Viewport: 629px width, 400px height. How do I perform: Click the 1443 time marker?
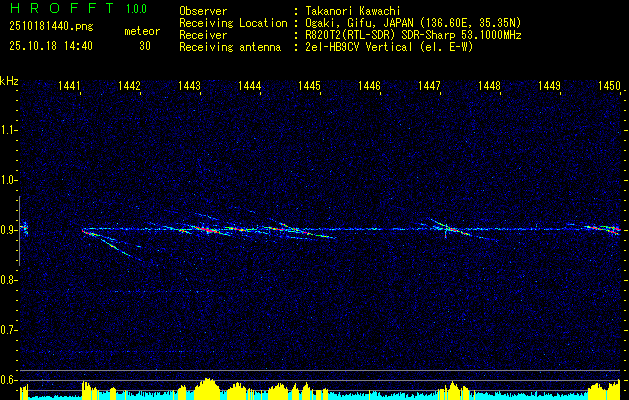[x=189, y=85]
